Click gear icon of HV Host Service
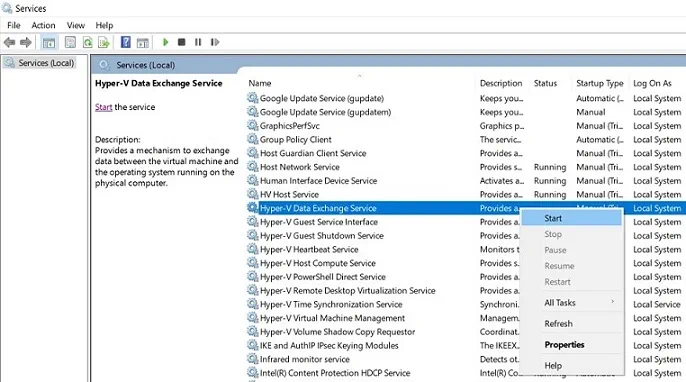The image size is (686, 382). (x=252, y=194)
